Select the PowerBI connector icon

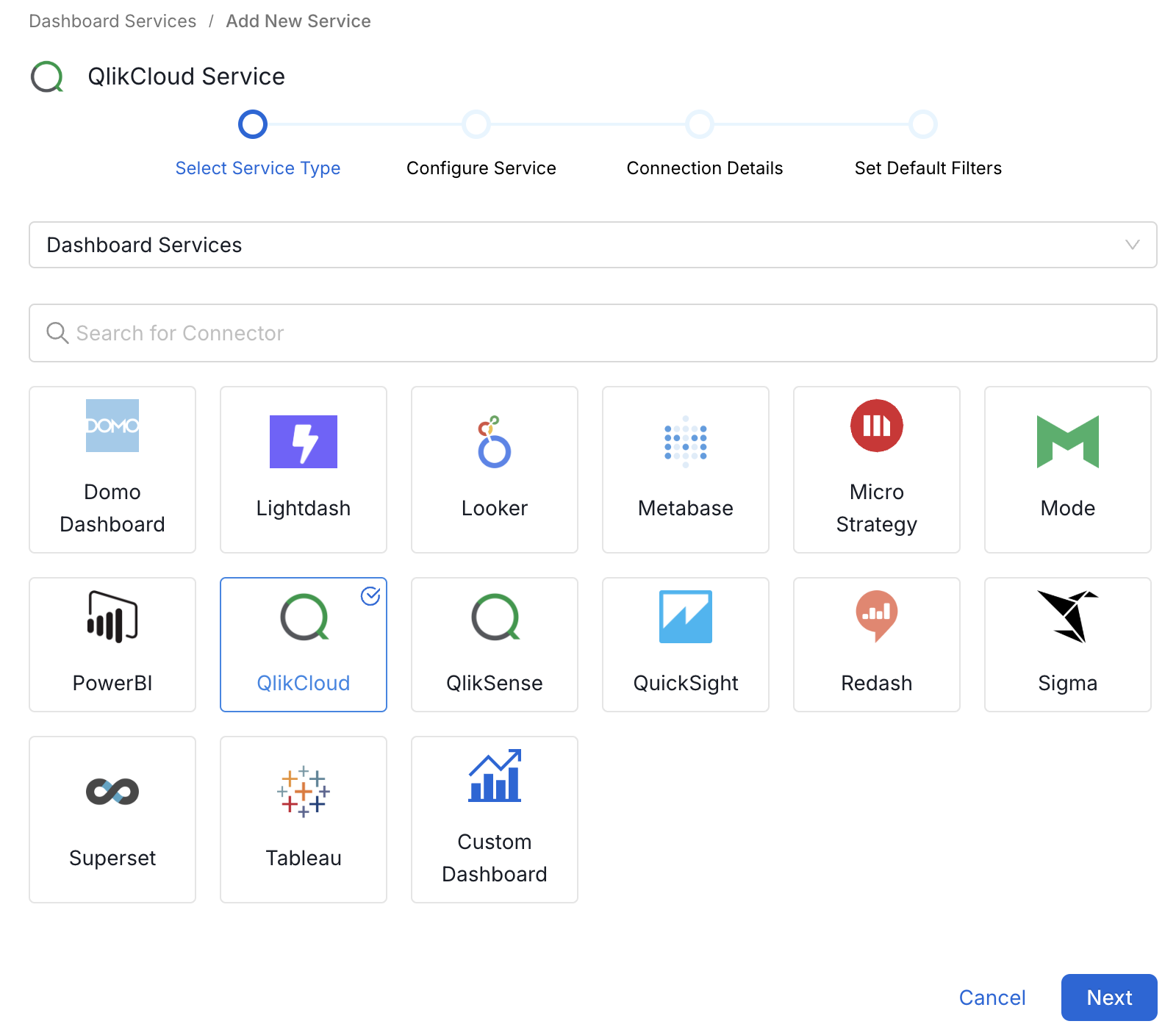[112, 617]
